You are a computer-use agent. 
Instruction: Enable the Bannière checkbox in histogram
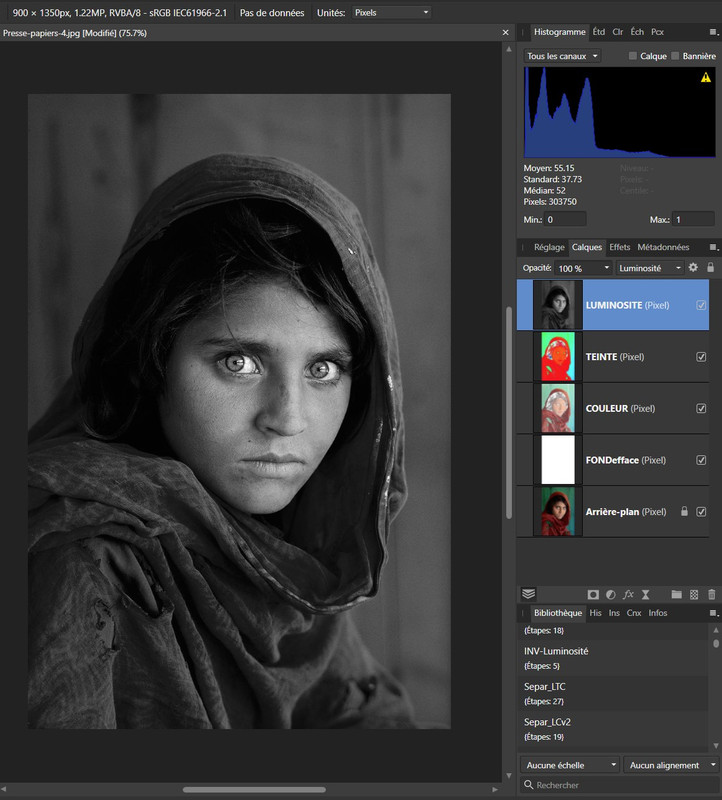[x=675, y=56]
